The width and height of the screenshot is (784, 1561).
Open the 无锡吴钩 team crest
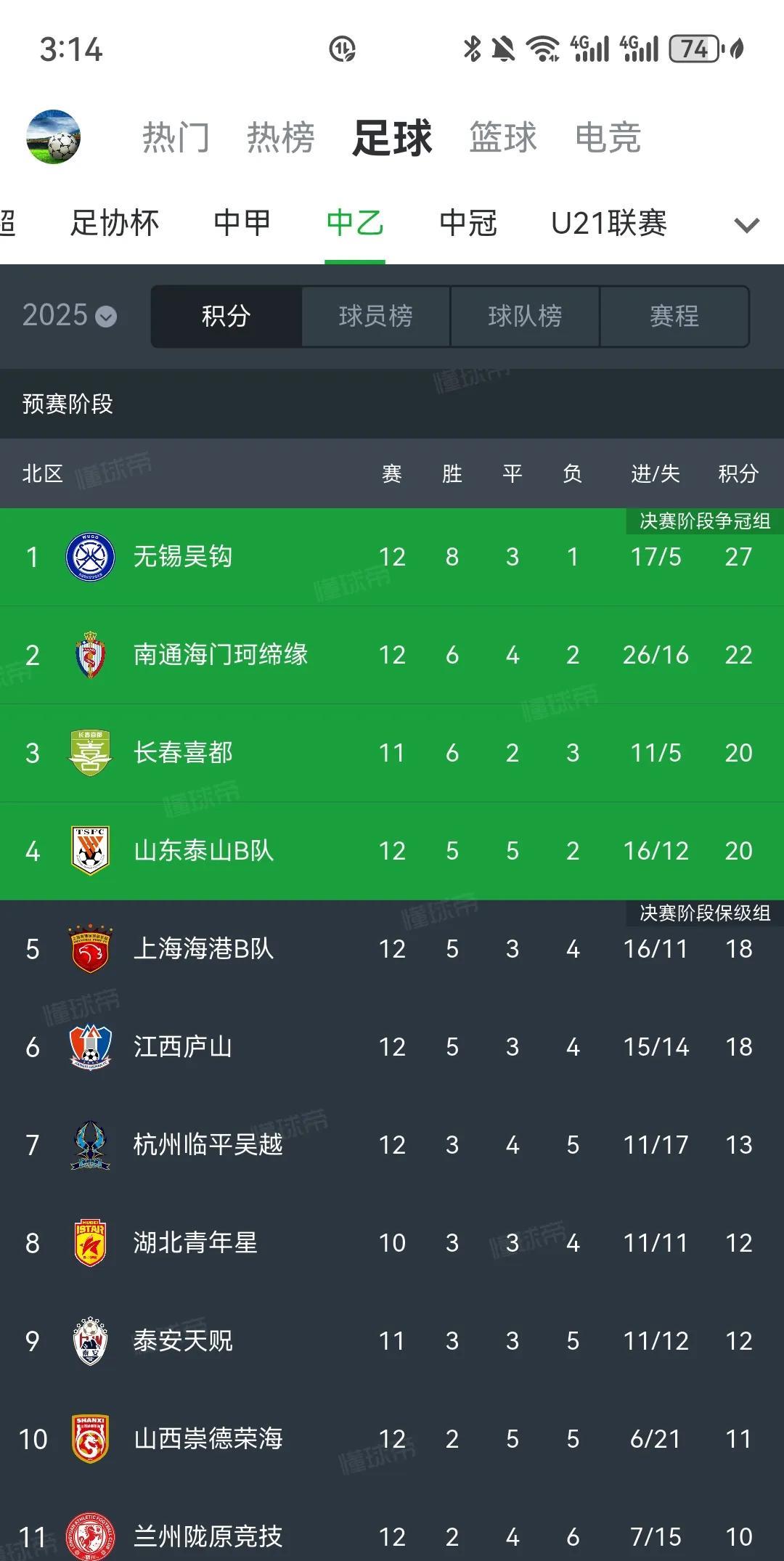[90, 557]
